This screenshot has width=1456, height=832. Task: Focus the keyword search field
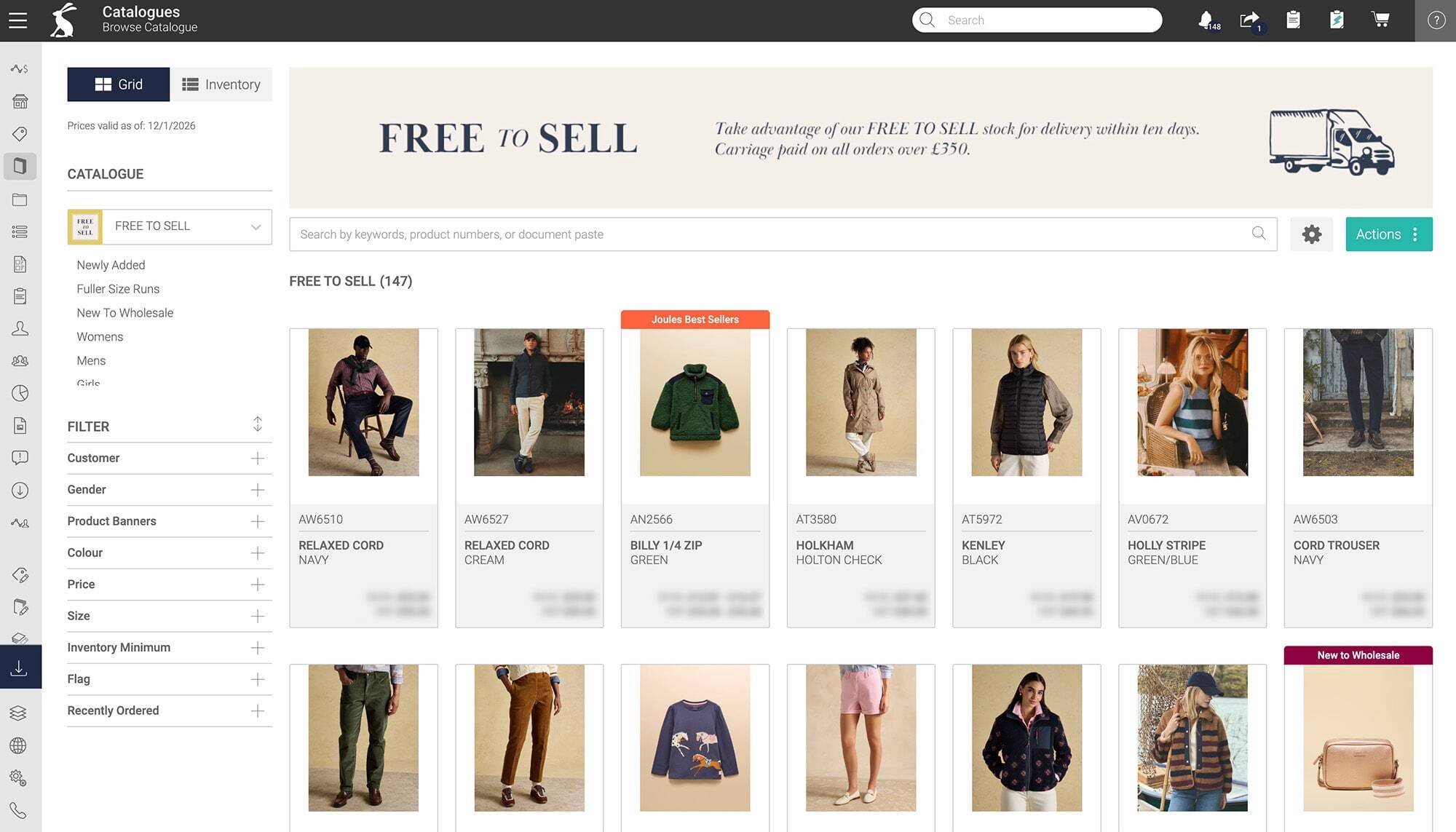pos(772,234)
